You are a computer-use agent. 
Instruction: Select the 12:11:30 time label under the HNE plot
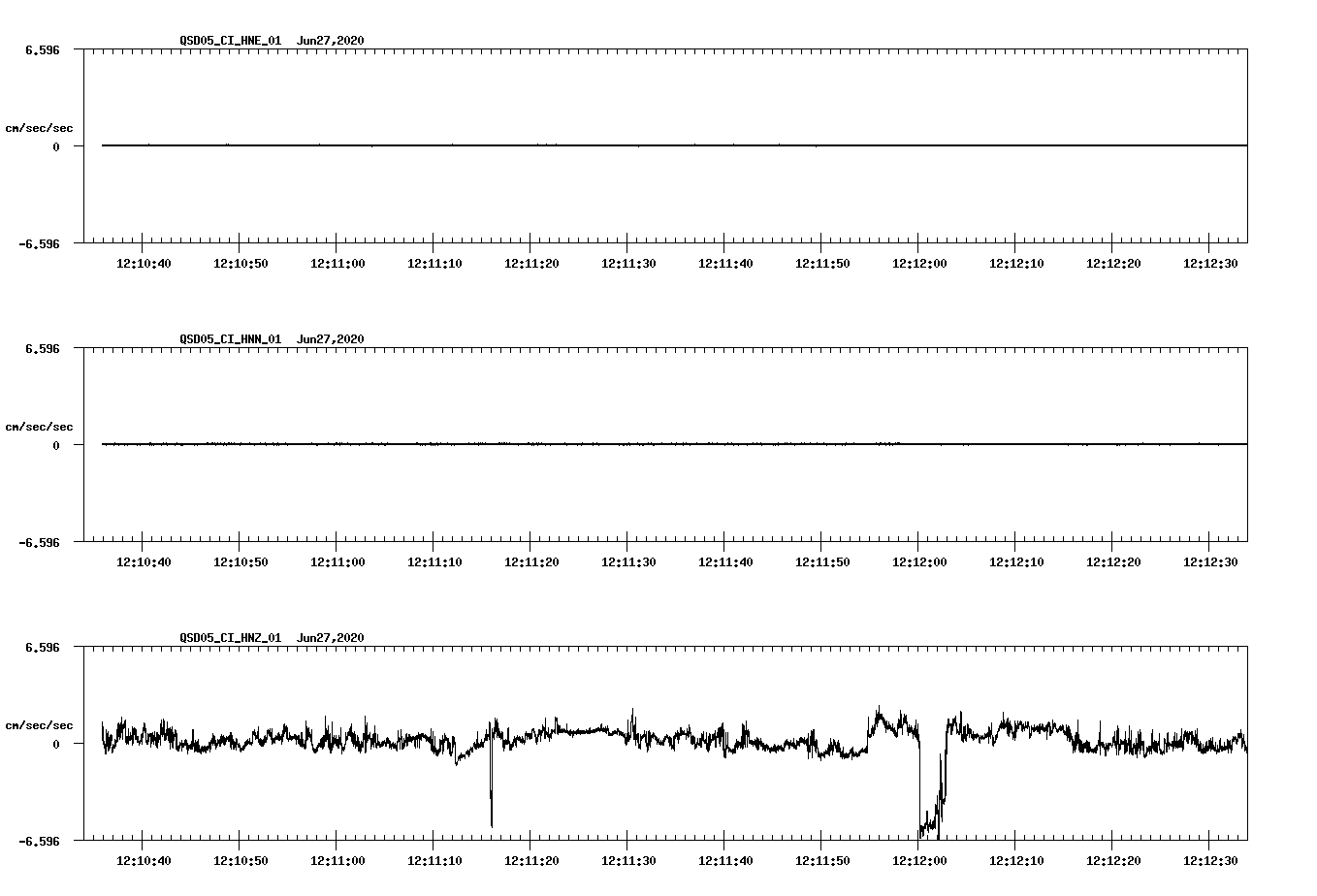click(628, 264)
